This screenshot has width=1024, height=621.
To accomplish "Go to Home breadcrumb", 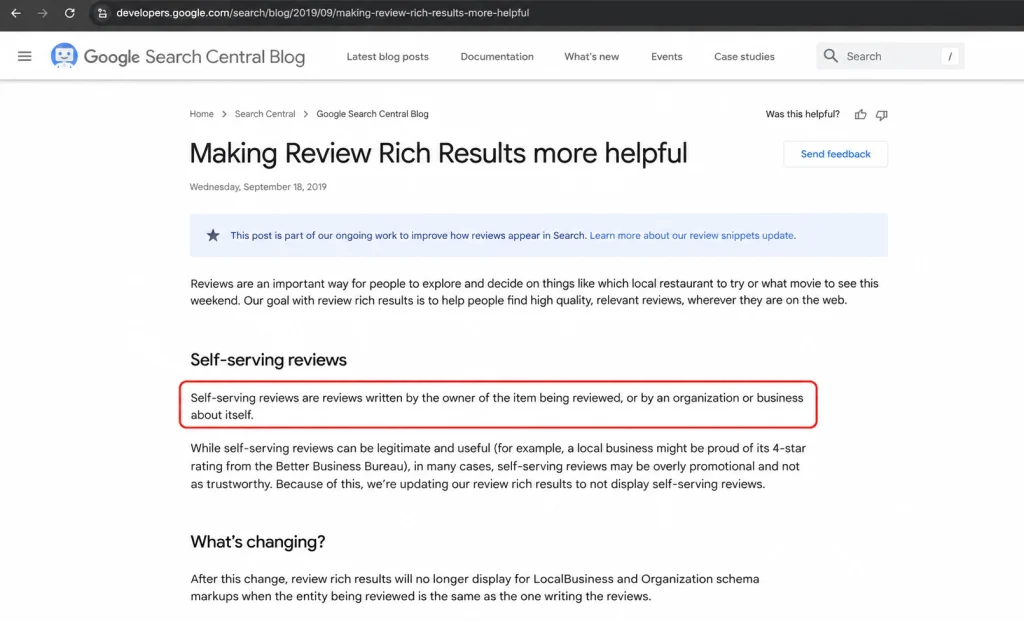I will click(x=201, y=114).
